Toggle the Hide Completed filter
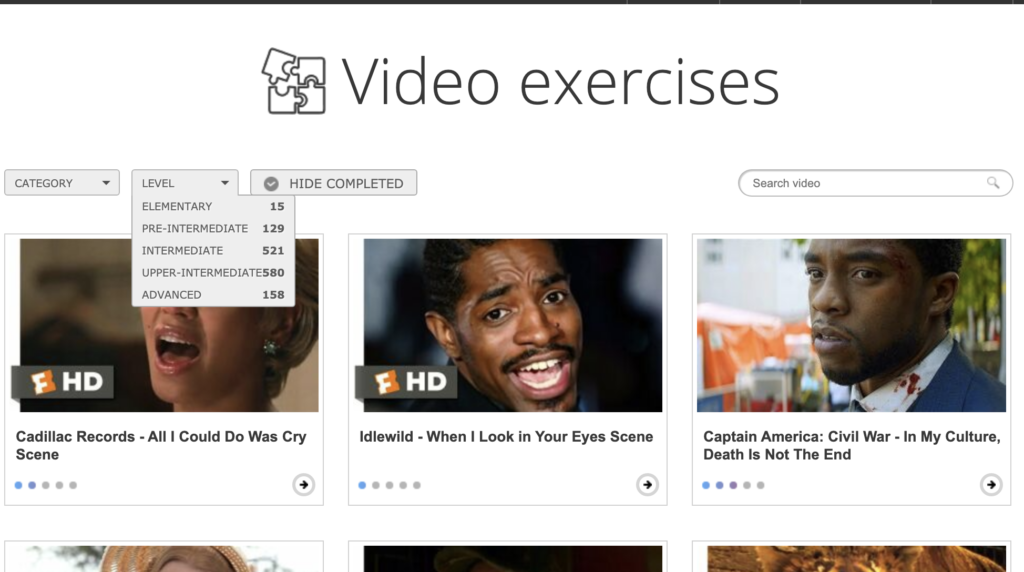1024x572 pixels. pyautogui.click(x=333, y=183)
